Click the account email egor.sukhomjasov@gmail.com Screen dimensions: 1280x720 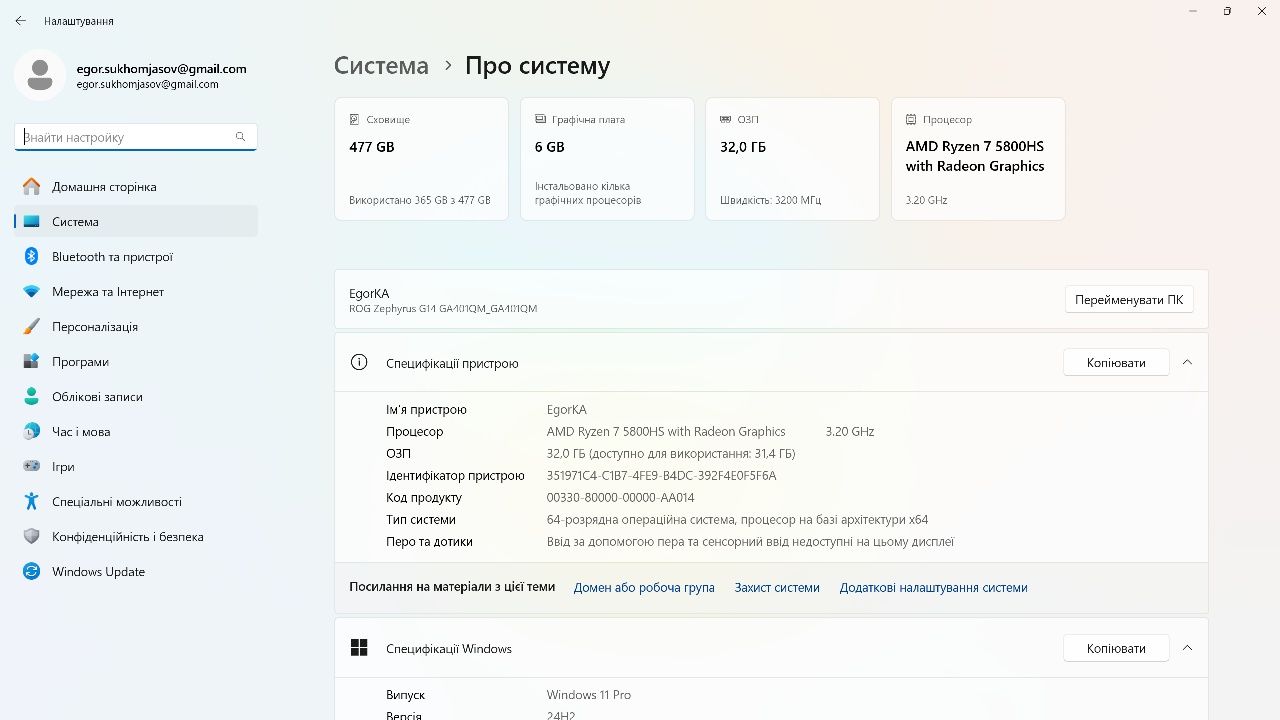pyautogui.click(x=161, y=69)
